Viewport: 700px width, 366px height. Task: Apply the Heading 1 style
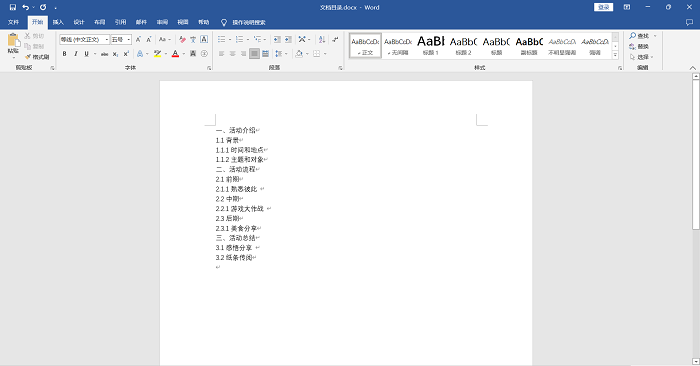(430, 45)
